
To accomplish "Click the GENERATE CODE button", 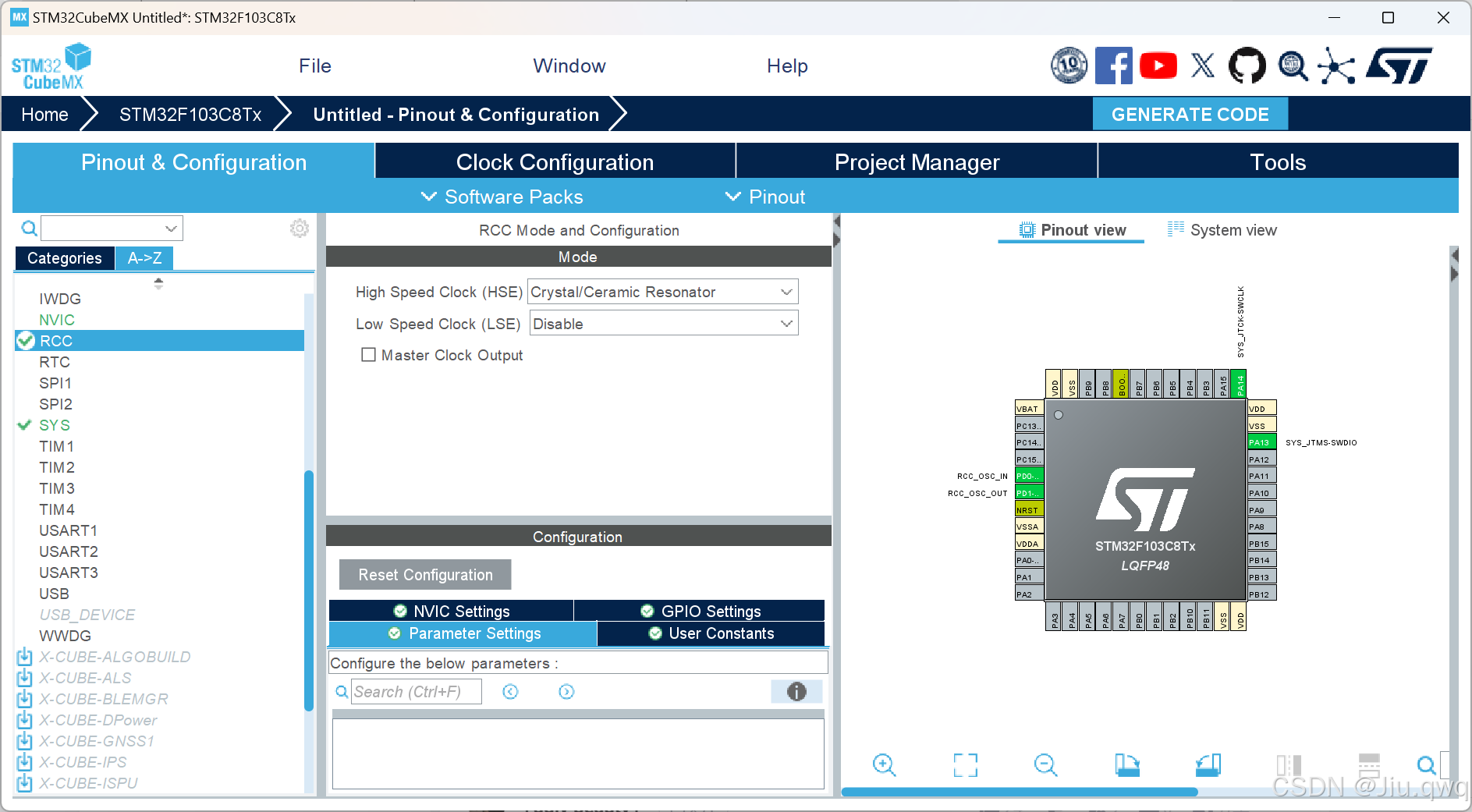I will coord(1190,115).
